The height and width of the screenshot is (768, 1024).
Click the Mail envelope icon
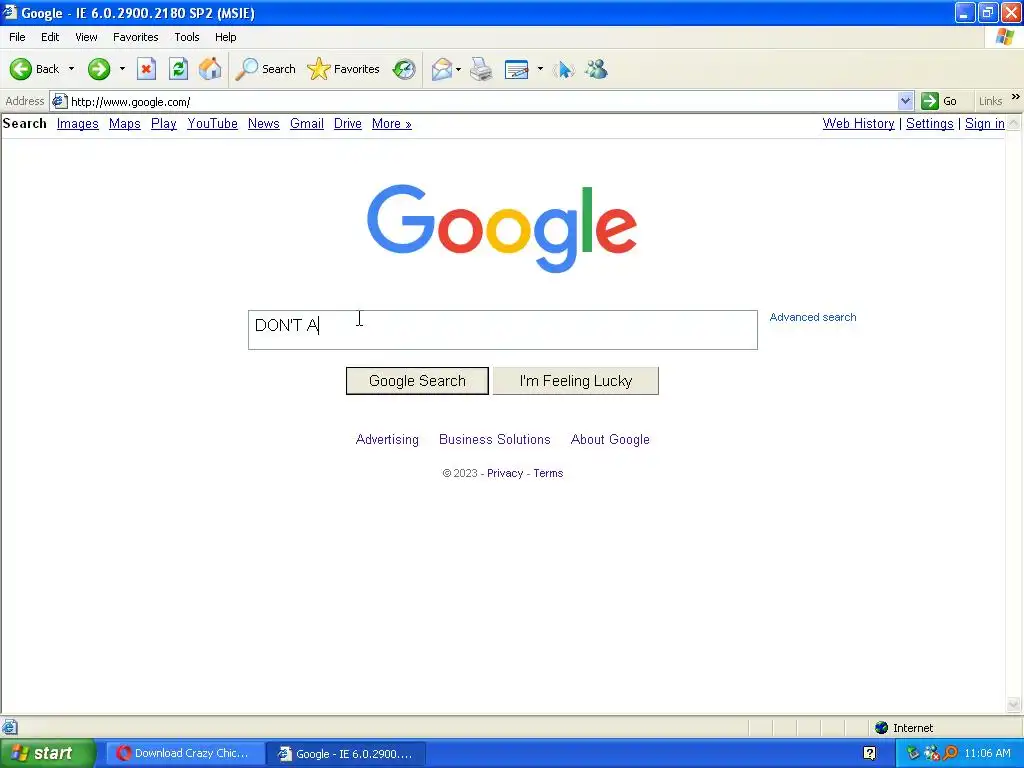click(x=442, y=69)
